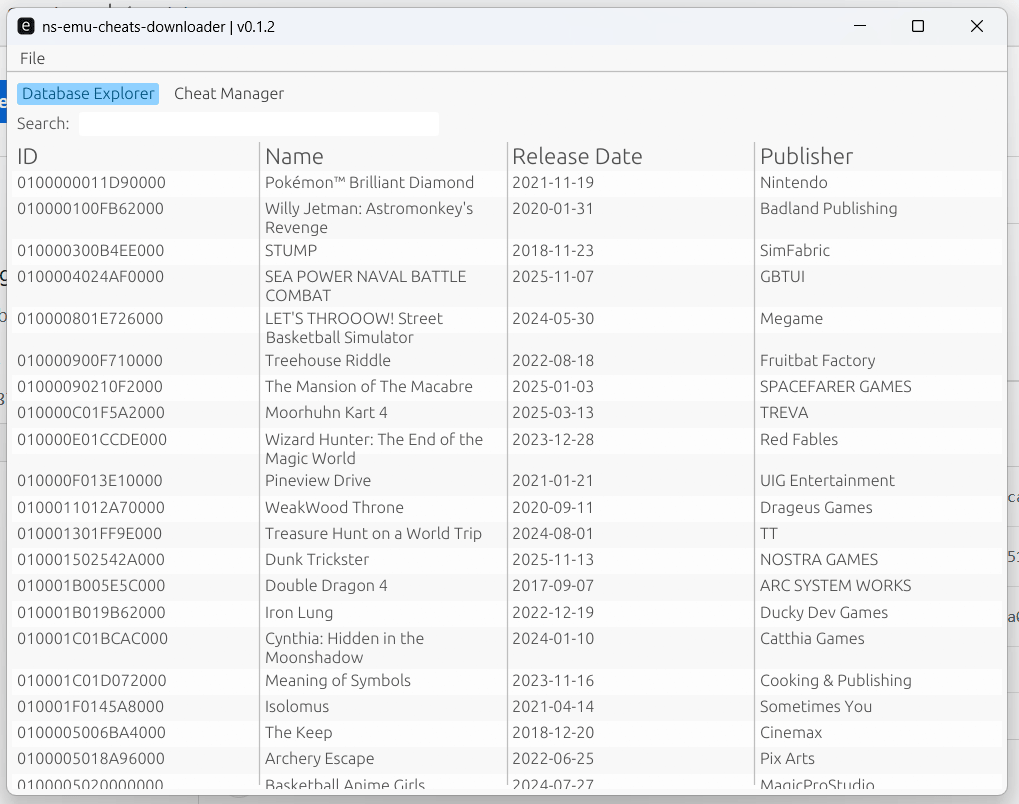Select Pineview Drive entry

[318, 480]
